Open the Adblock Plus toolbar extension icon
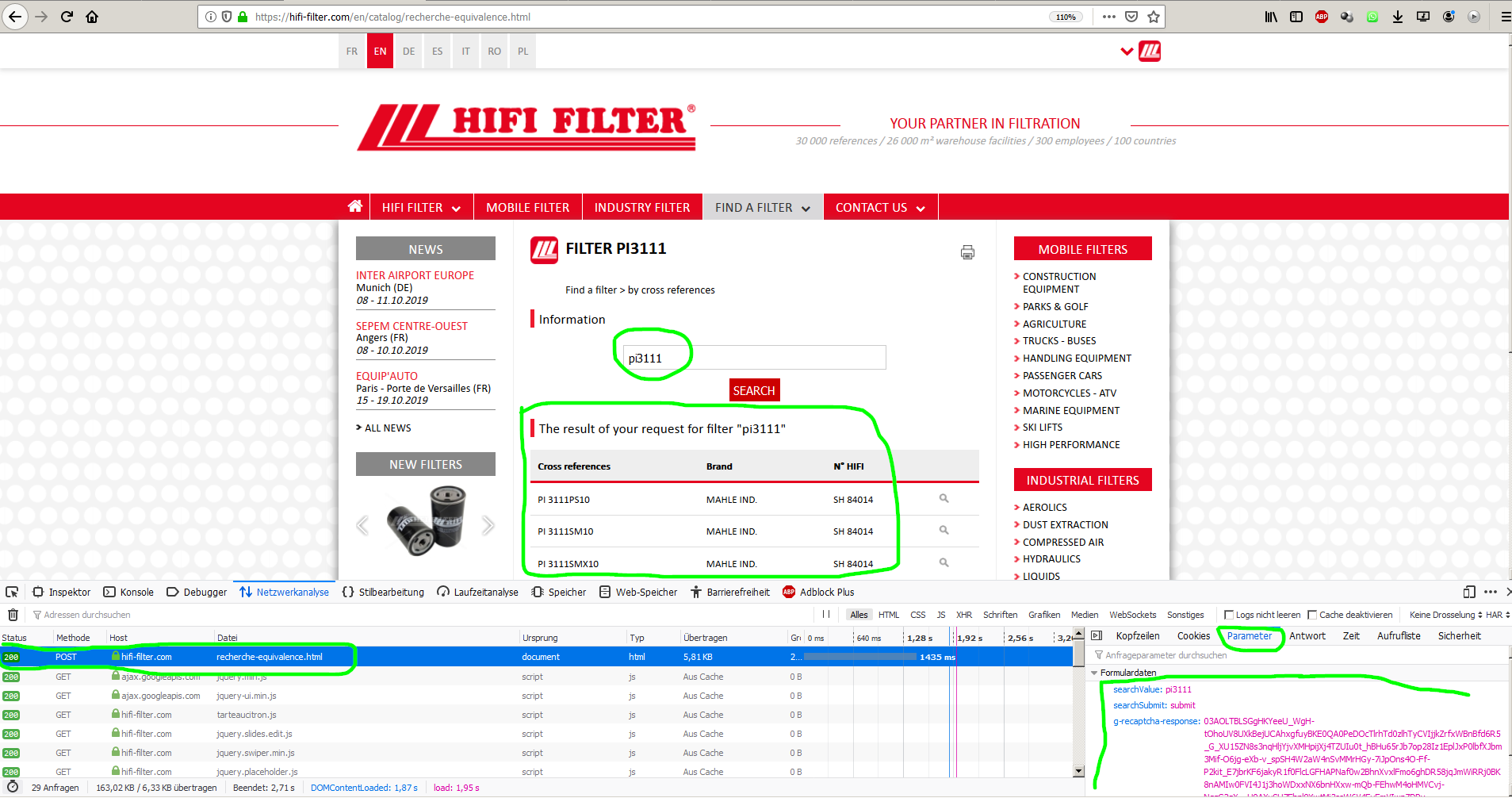The width and height of the screenshot is (1512, 798). tap(1322, 17)
